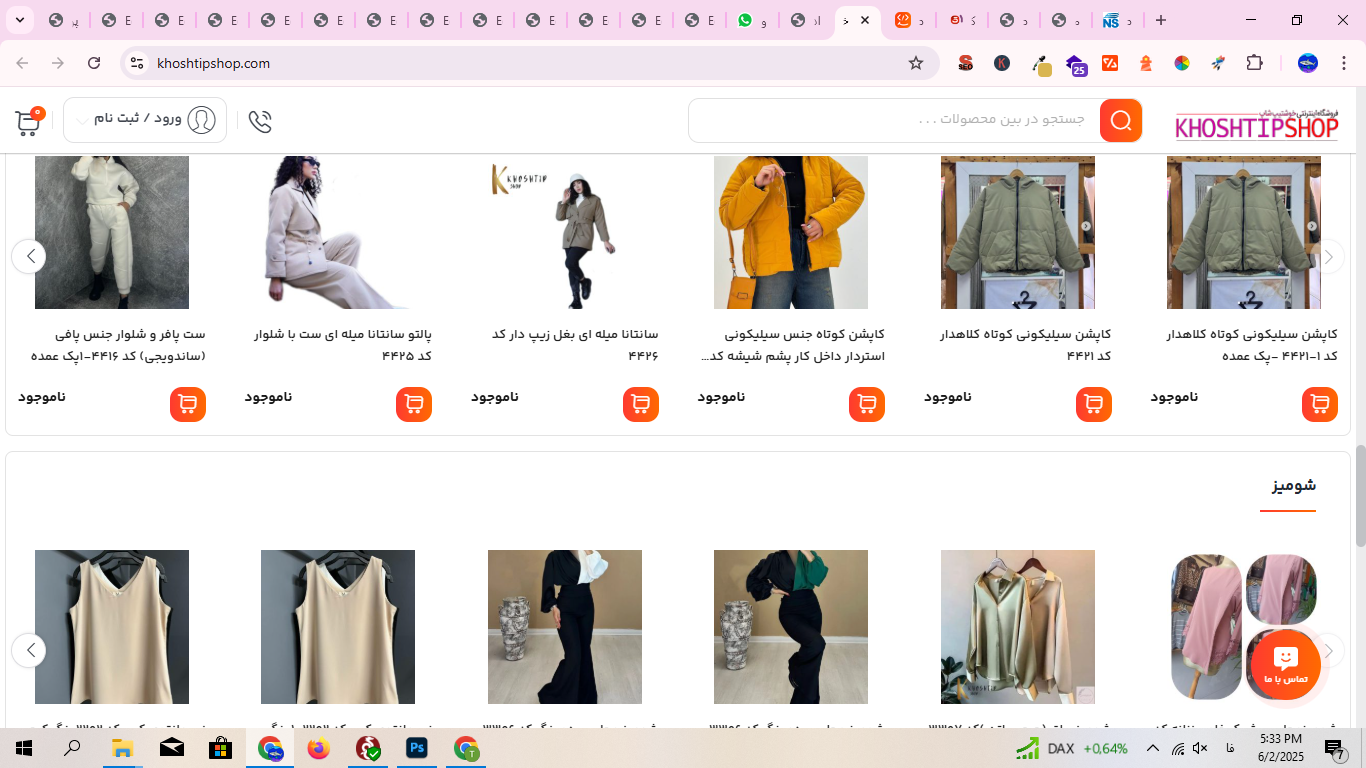Open پالتو سانتانا میله ای title link

click(x=343, y=345)
